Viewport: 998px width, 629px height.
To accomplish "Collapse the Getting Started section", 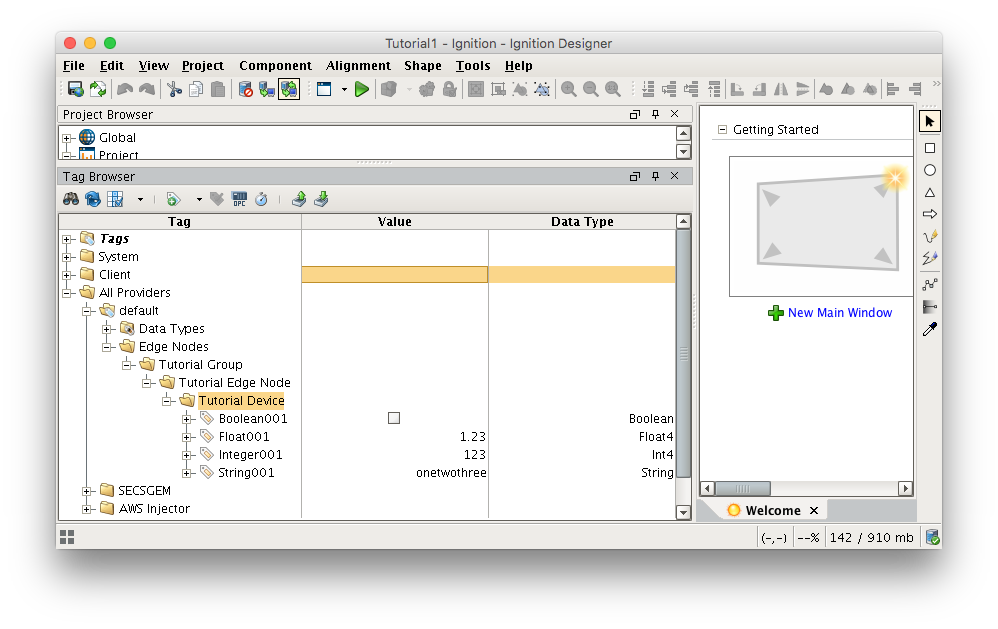I will 722,130.
